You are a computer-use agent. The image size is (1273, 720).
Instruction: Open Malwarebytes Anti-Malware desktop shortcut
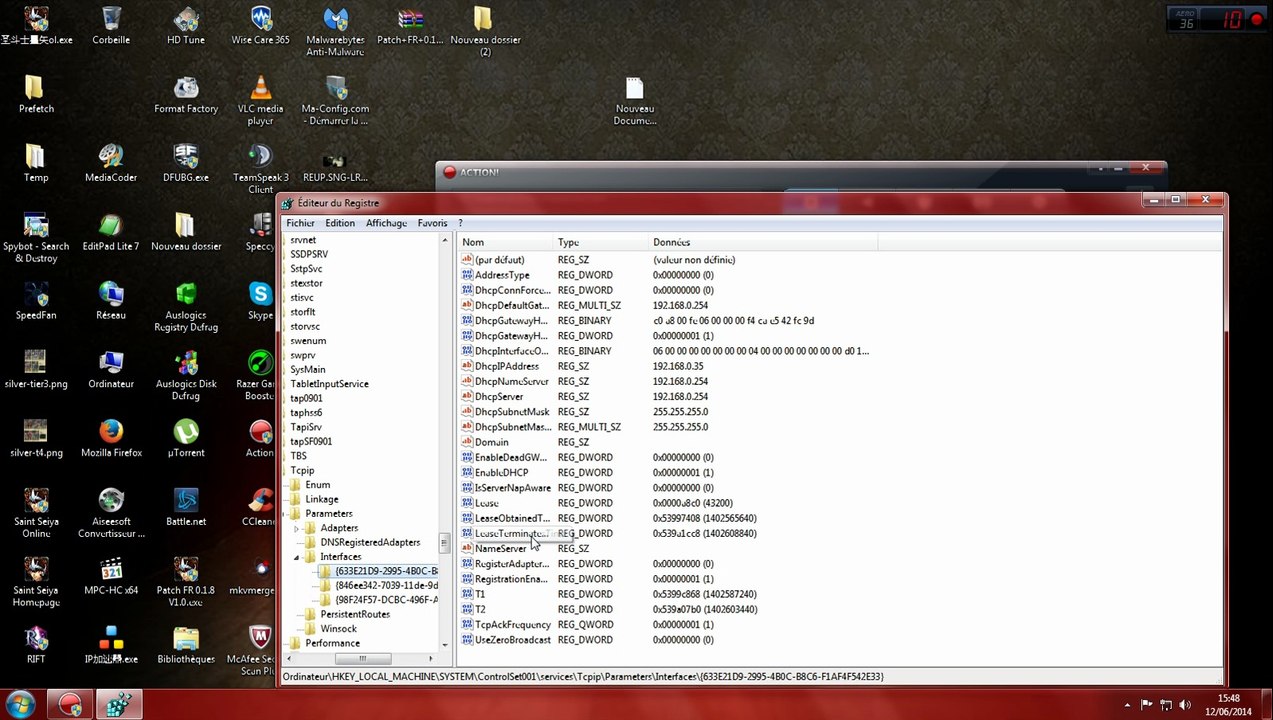(335, 21)
